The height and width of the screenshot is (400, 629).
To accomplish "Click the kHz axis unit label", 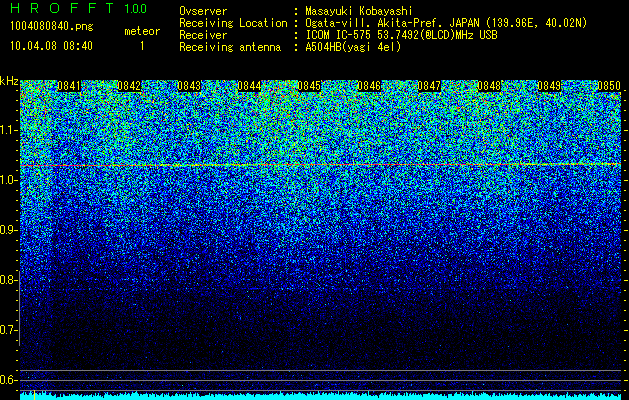I will point(9,81).
